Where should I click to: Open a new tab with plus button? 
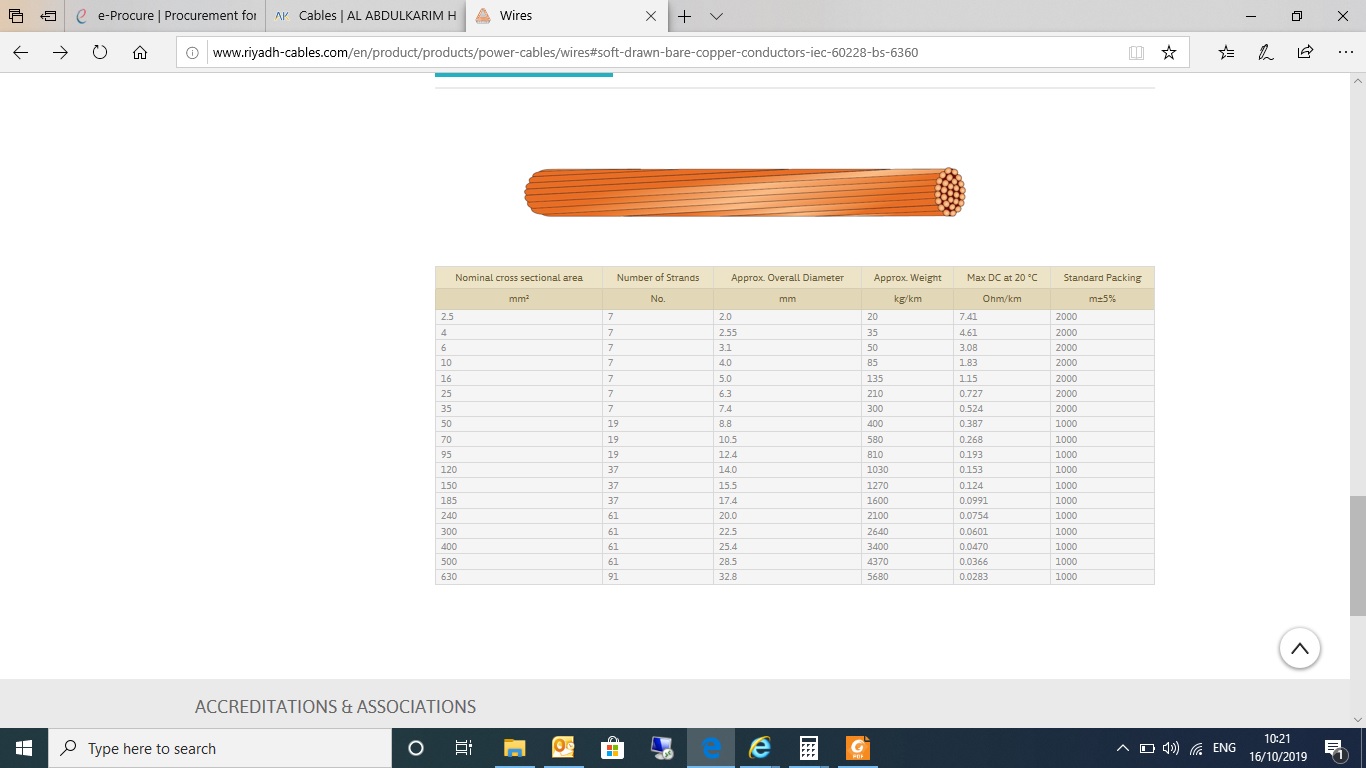pyautogui.click(x=685, y=16)
